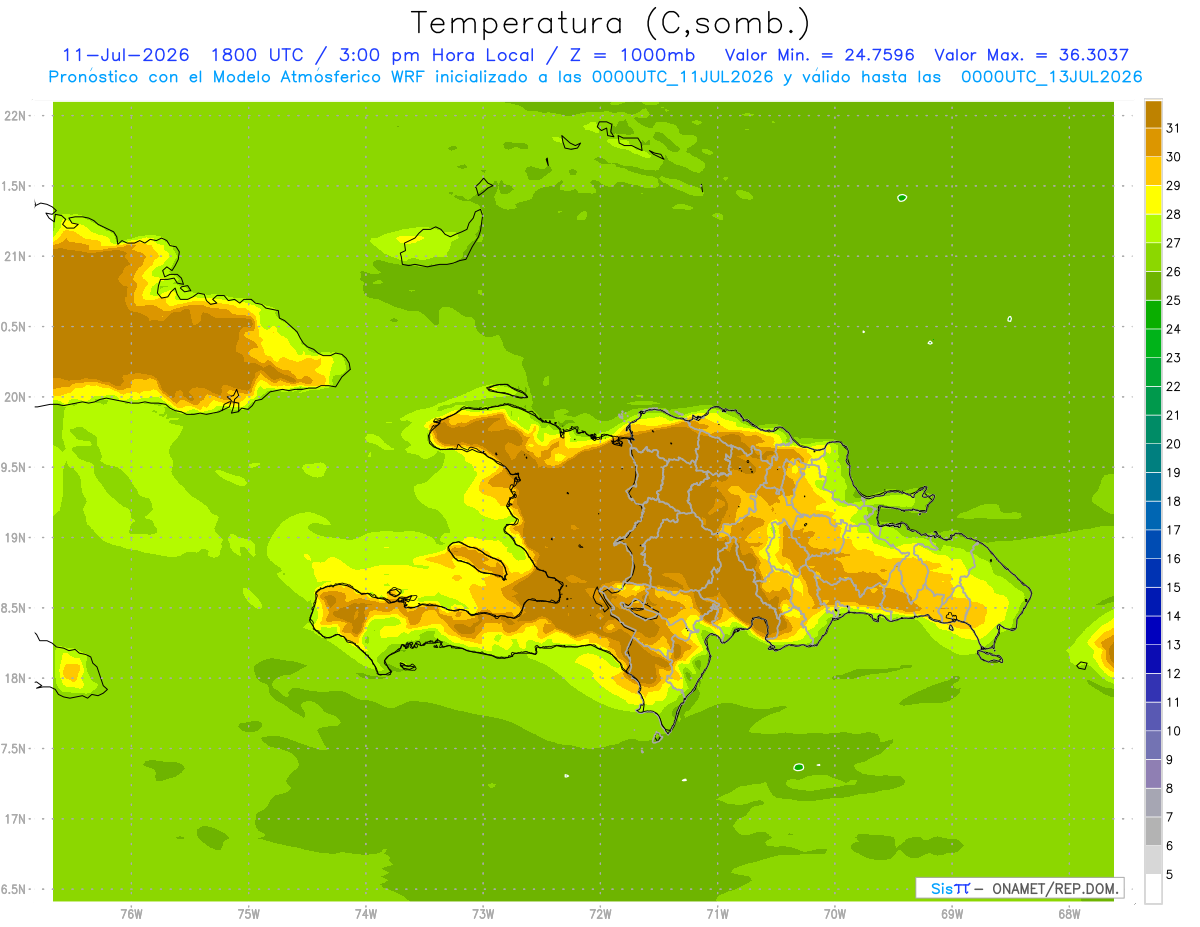This screenshot has height=927, width=1200.
Task: Click the '22N' latitude axis label
Action: tap(16, 116)
